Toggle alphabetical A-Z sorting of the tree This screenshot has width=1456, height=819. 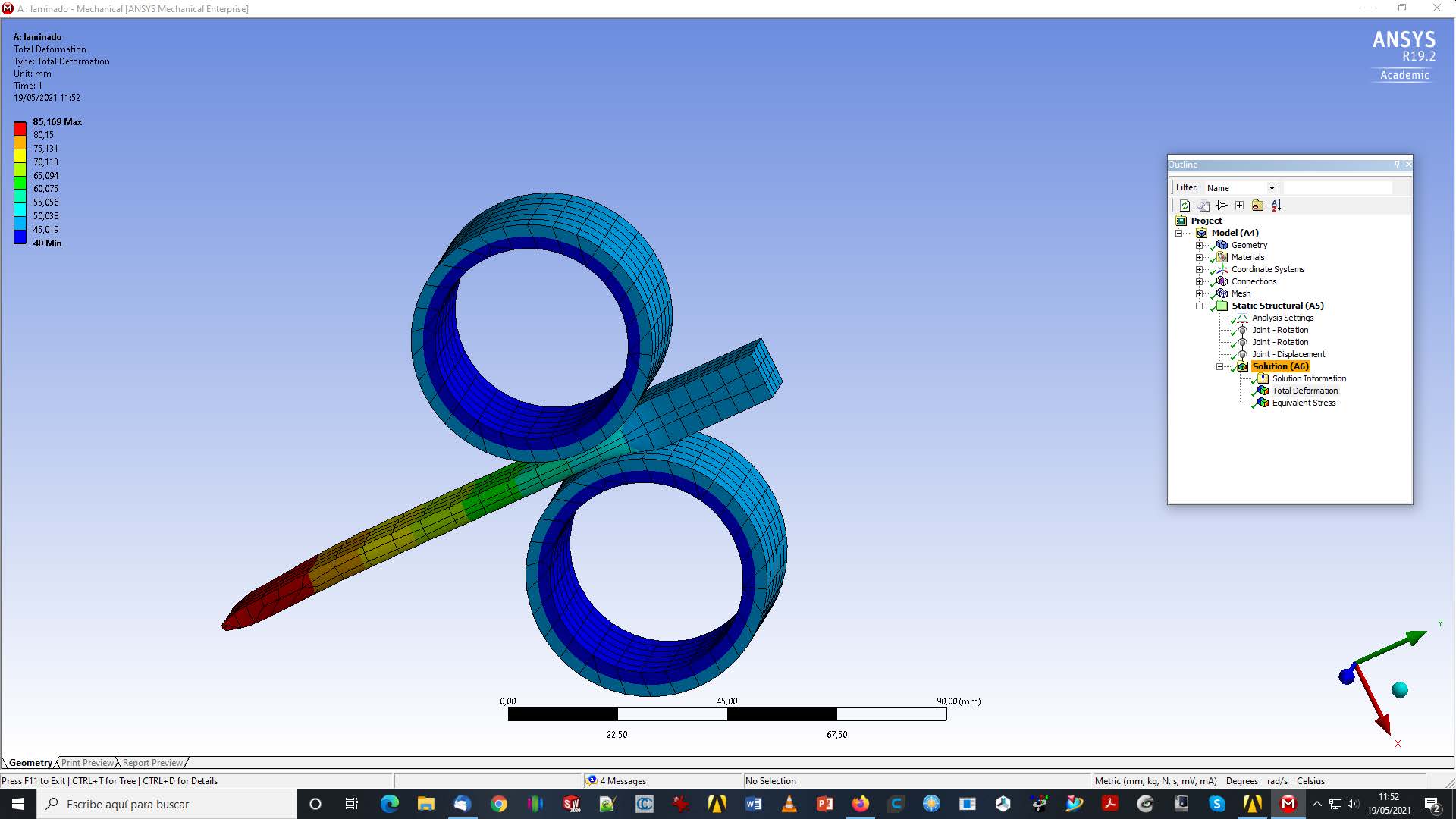click(x=1276, y=206)
